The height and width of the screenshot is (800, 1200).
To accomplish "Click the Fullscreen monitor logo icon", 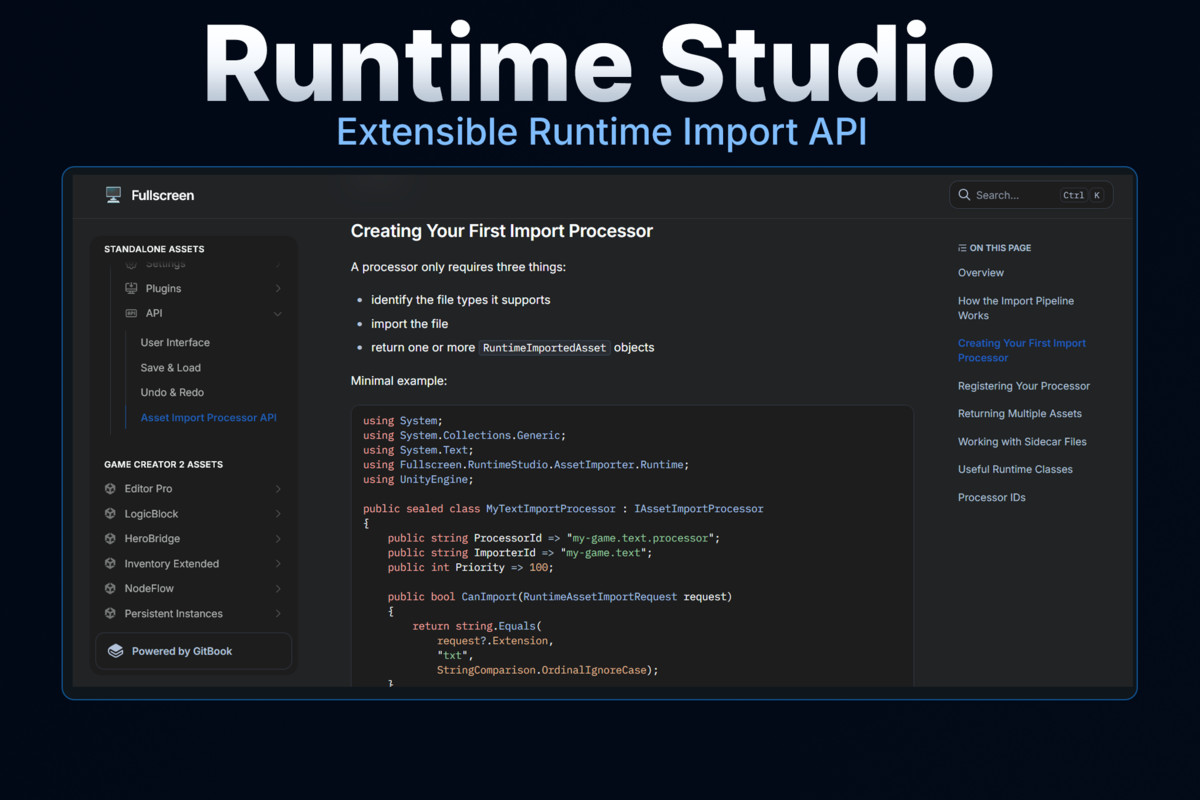I will pos(114,195).
